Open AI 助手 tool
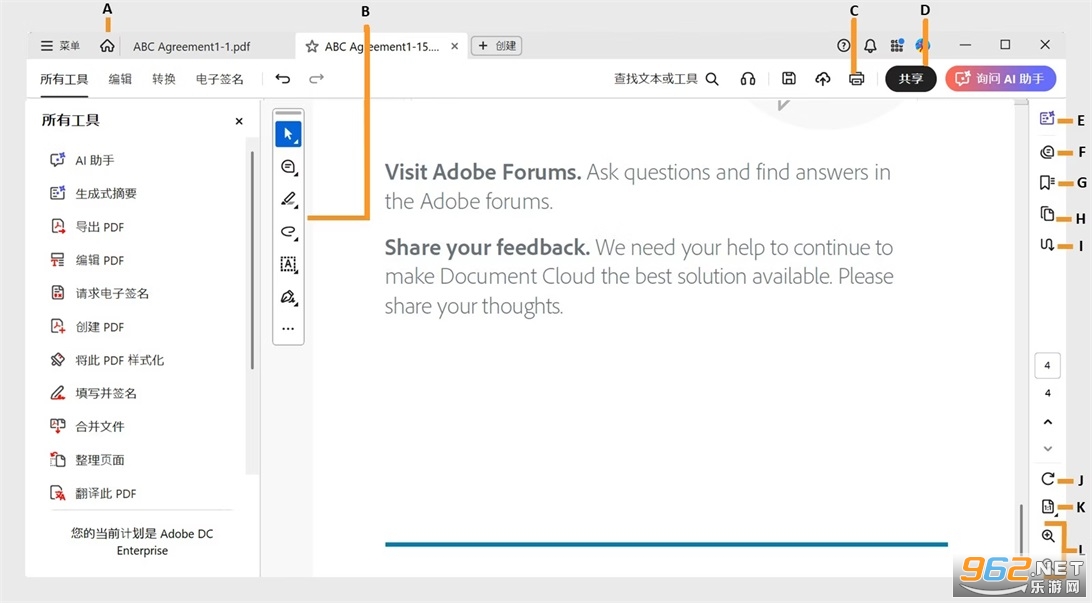 point(82,160)
